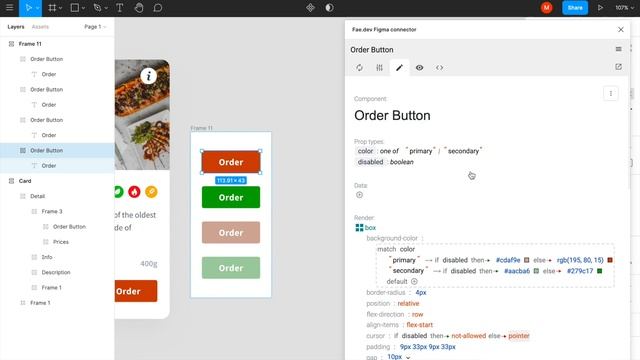
Task: Click the disabled prop type tag
Action: point(370,162)
